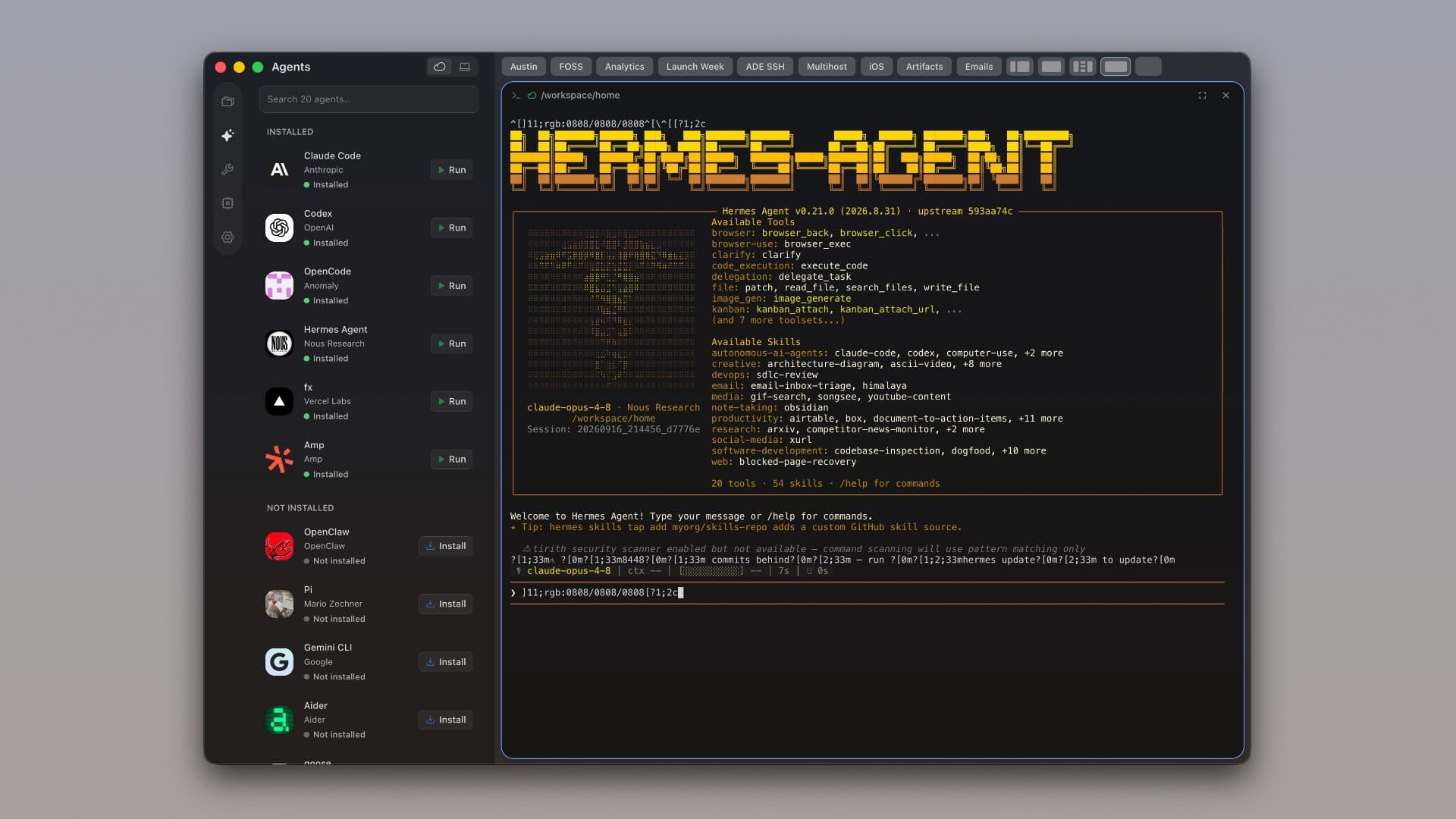Click the OpenCode pixel logo
Screen dimensions: 1456x819
[279, 286]
